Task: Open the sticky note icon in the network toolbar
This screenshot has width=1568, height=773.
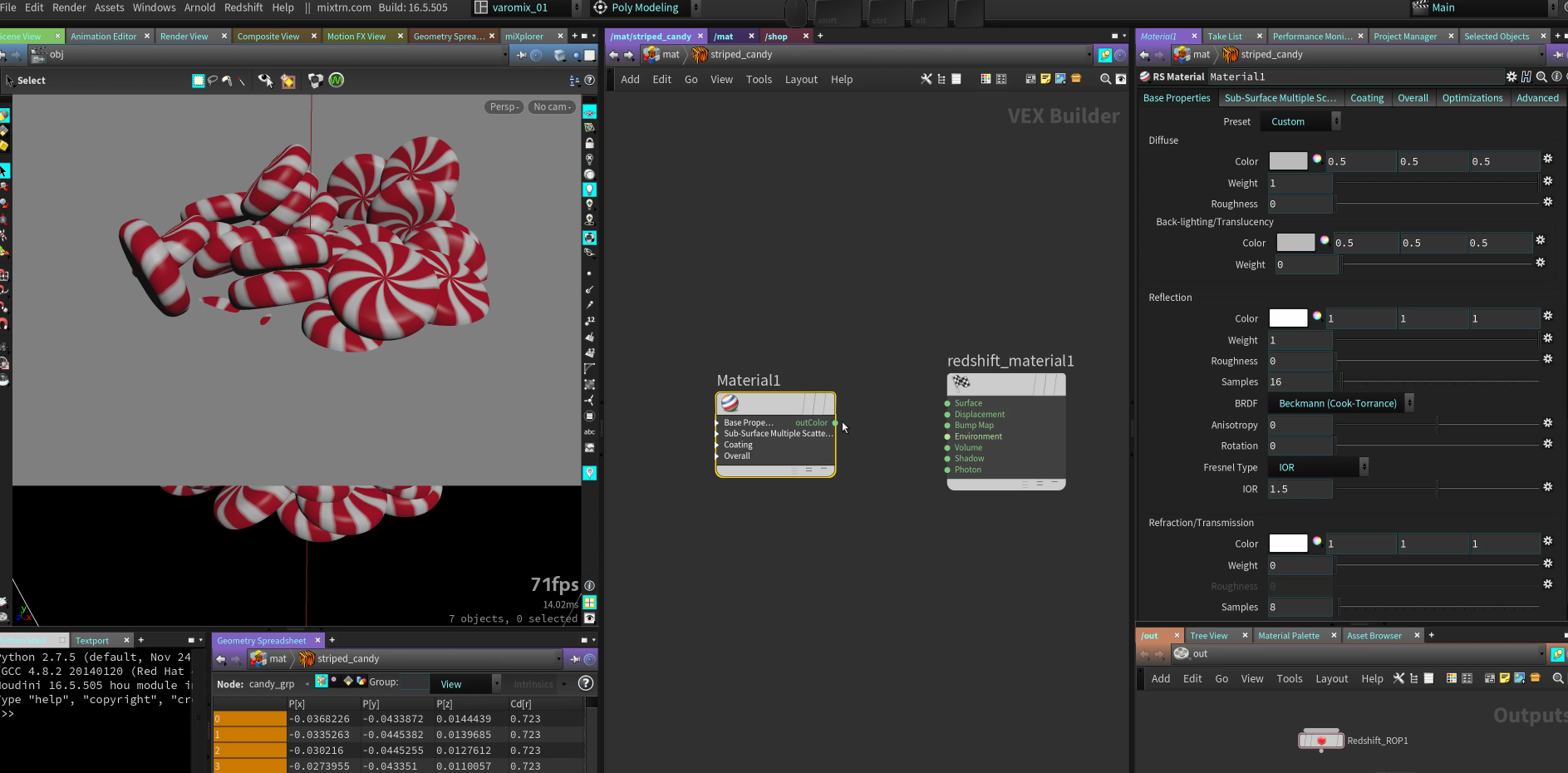Action: pyautogui.click(x=1045, y=79)
